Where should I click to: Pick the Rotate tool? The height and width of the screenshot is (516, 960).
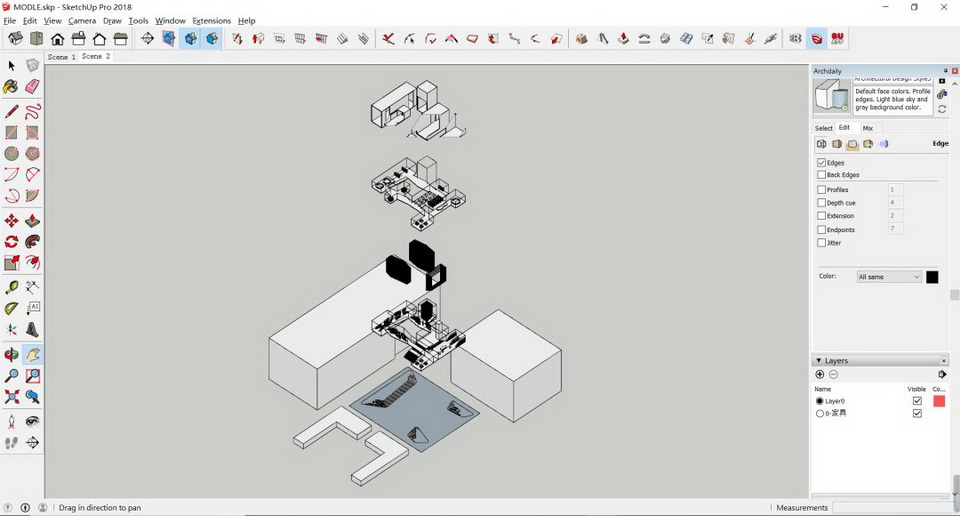click(x=11, y=242)
